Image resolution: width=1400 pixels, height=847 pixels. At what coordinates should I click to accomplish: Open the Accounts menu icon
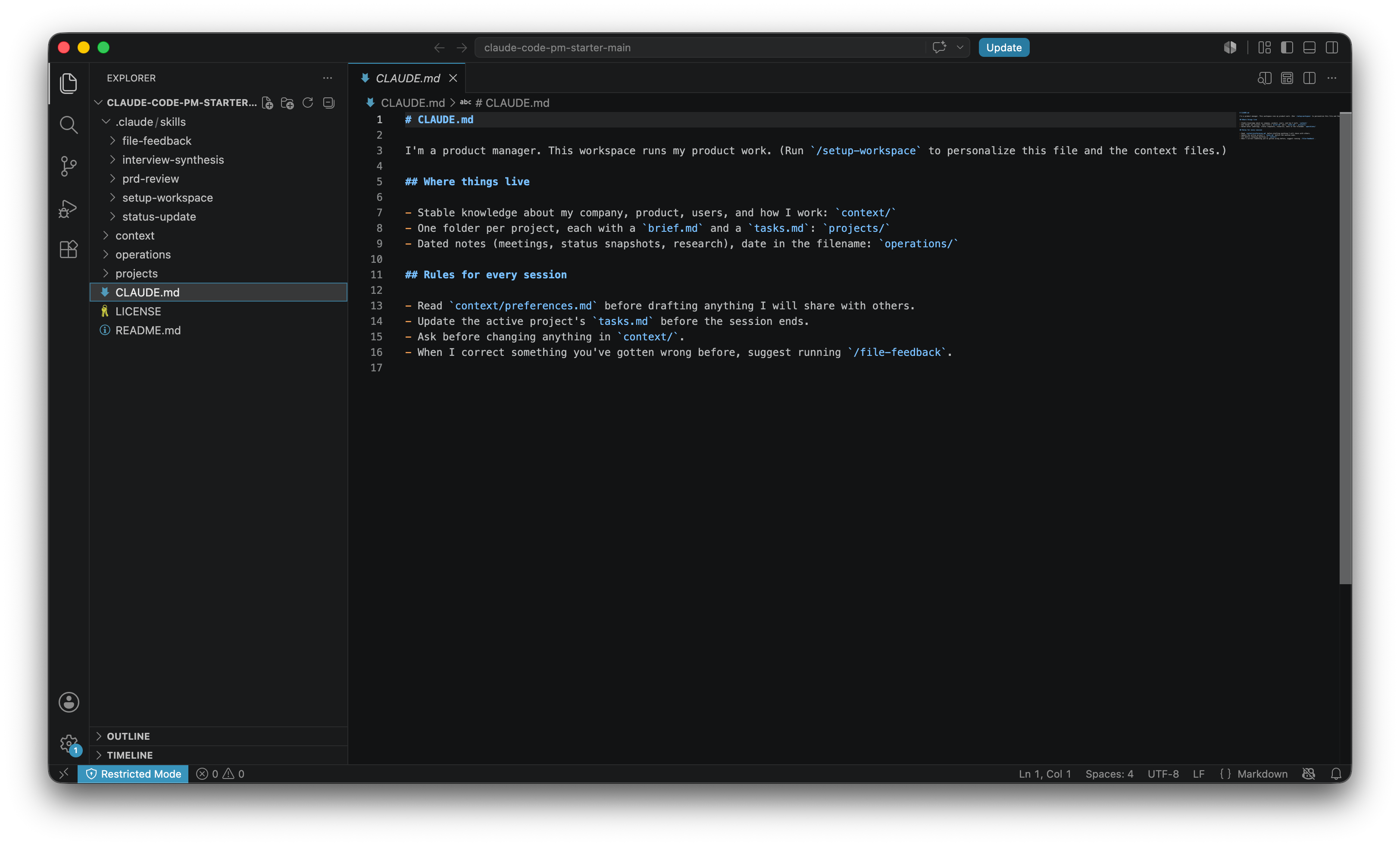[x=69, y=702]
